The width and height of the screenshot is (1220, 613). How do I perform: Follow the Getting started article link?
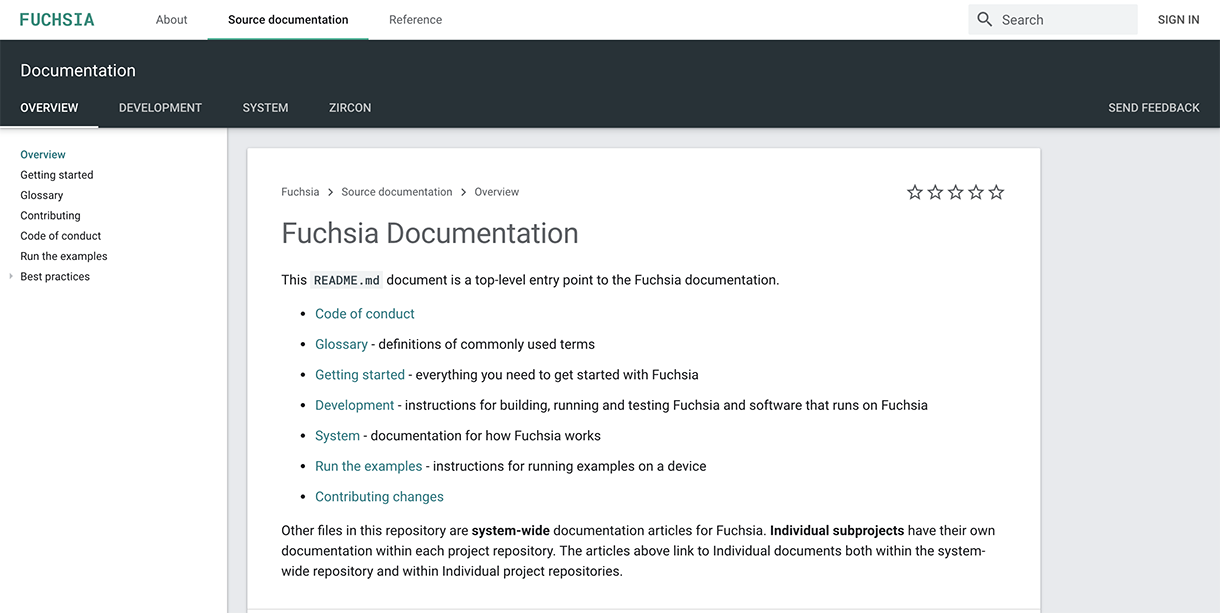pyautogui.click(x=360, y=375)
